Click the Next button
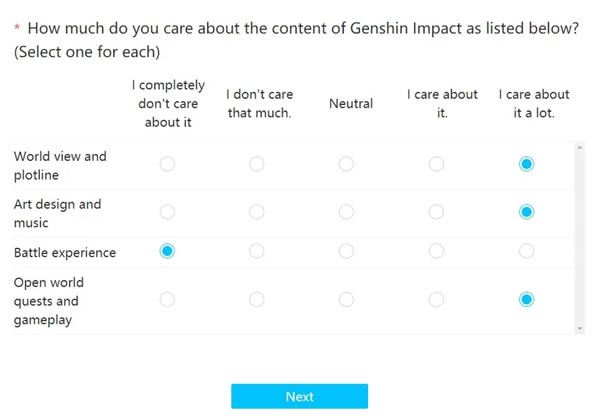The height and width of the screenshot is (418, 600). [299, 396]
